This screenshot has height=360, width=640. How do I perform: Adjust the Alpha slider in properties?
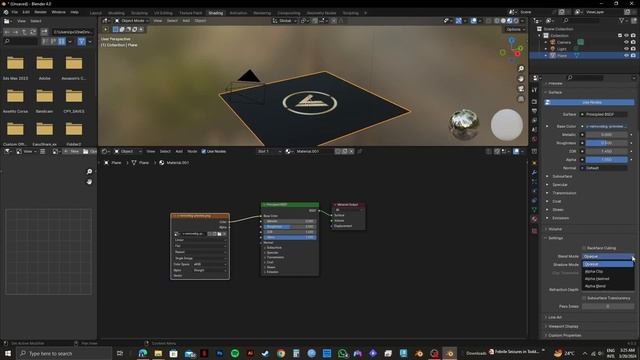606,160
